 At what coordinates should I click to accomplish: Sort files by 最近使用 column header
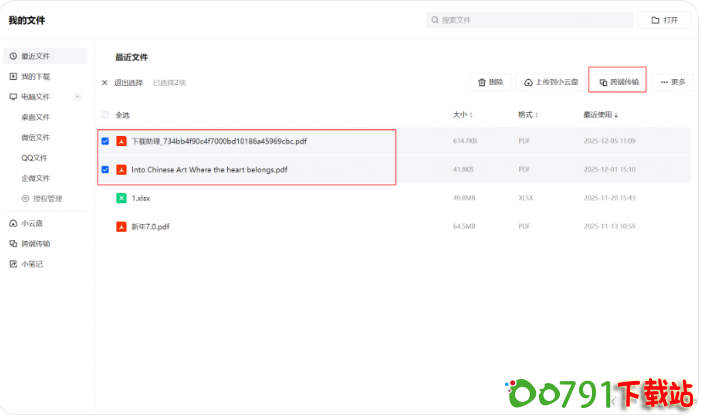click(x=600, y=115)
